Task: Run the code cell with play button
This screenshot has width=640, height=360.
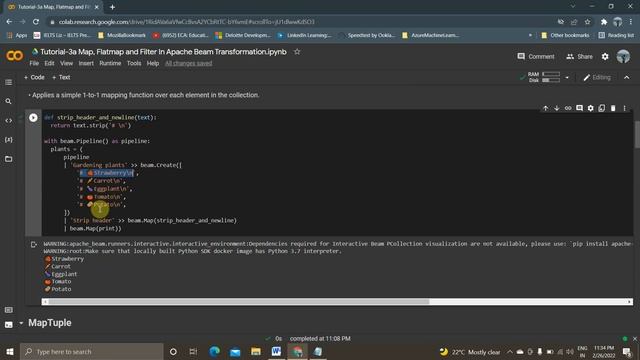Action: [33, 118]
